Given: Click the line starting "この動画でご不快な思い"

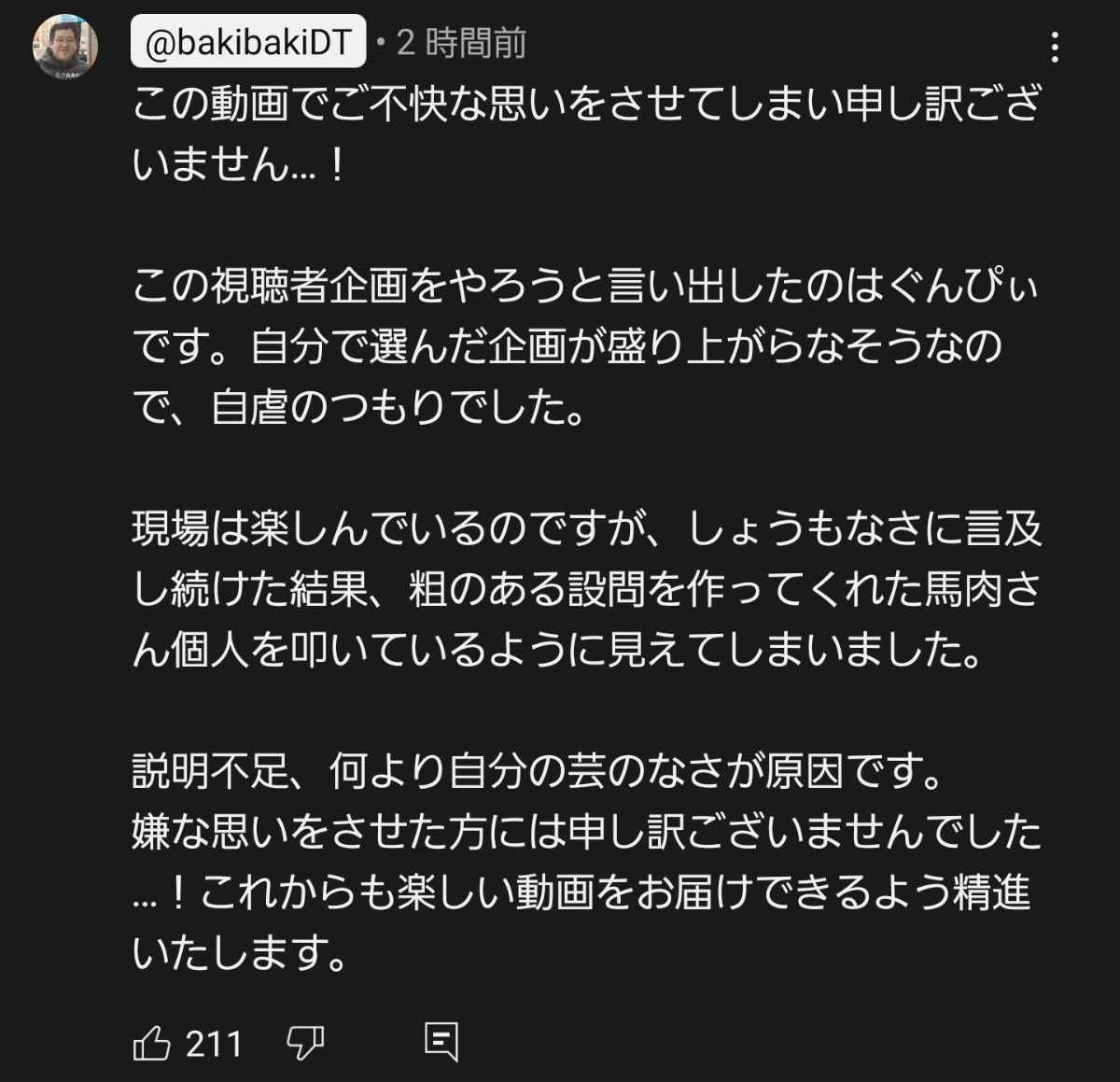Looking at the screenshot, I should [585, 105].
